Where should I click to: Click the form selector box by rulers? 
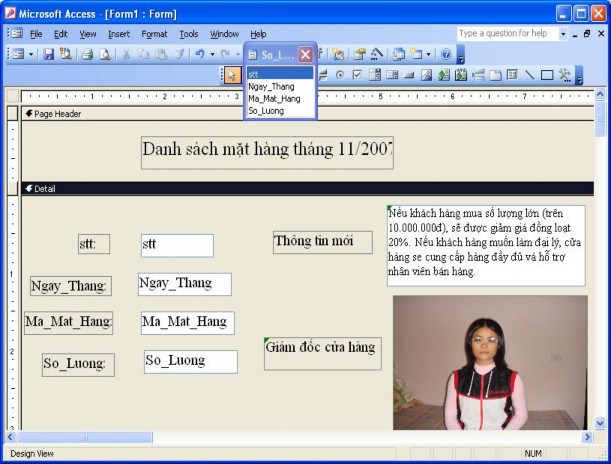(13, 96)
